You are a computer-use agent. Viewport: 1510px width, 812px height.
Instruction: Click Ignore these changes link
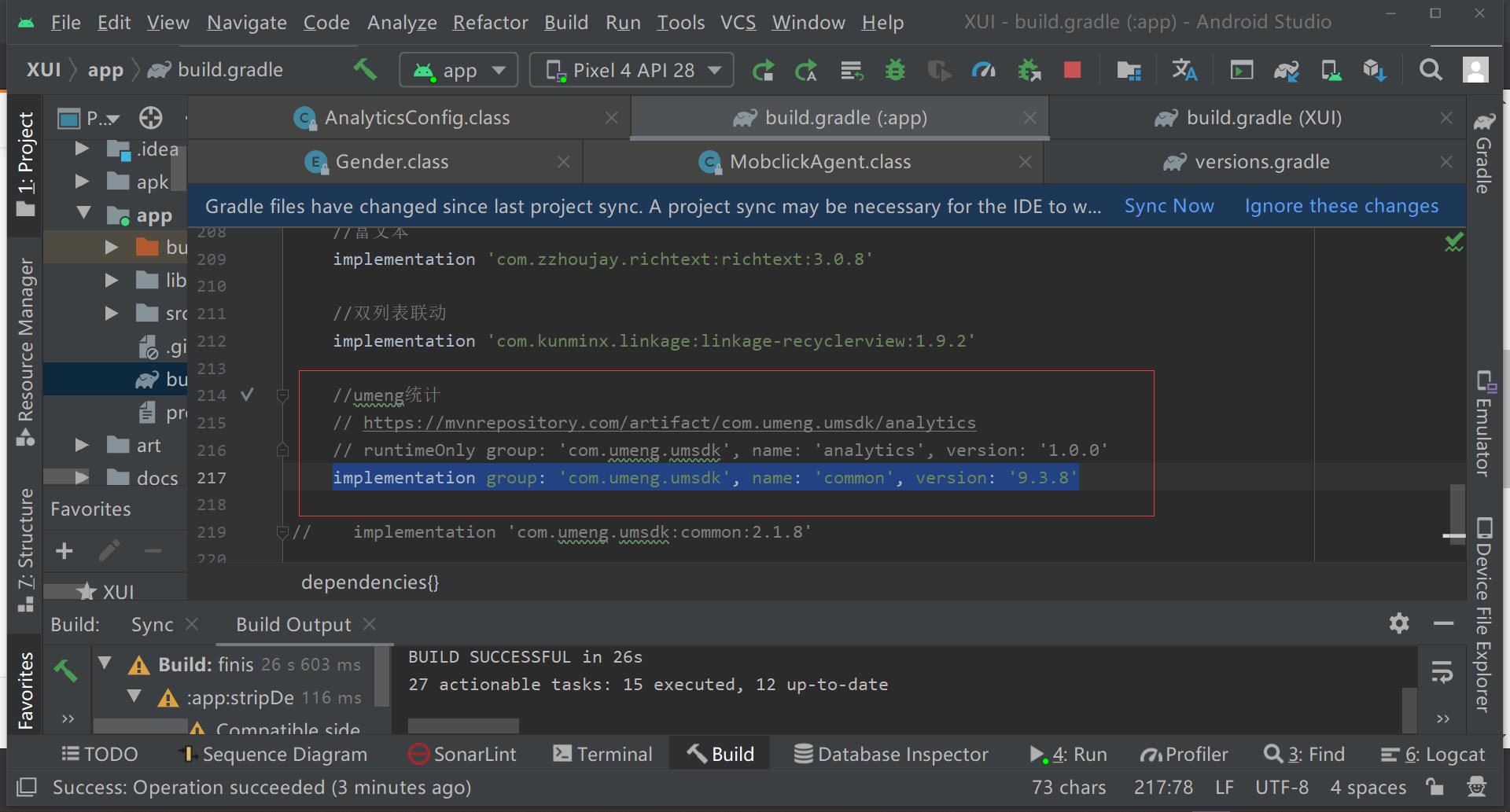click(1341, 206)
